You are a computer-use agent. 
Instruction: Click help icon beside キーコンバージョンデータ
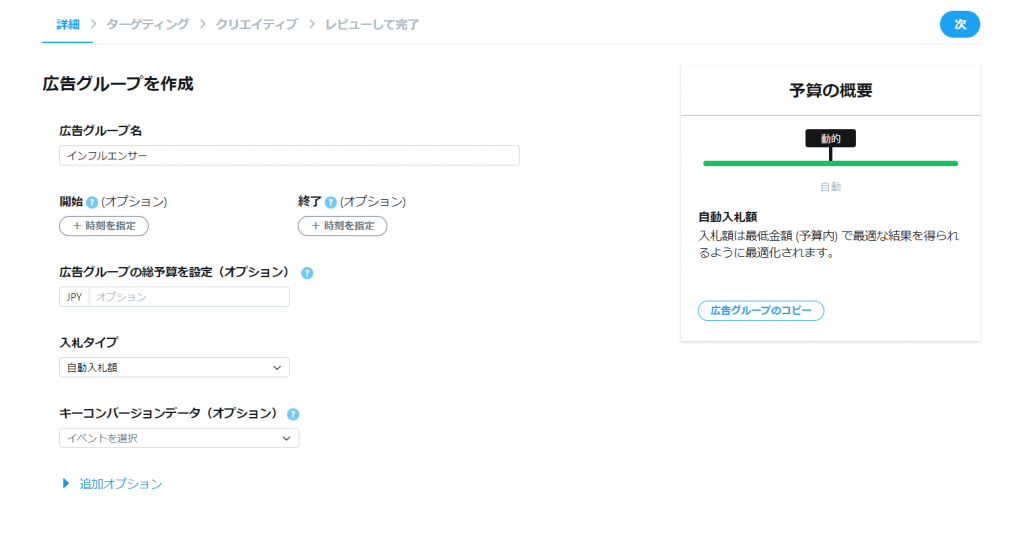293,414
